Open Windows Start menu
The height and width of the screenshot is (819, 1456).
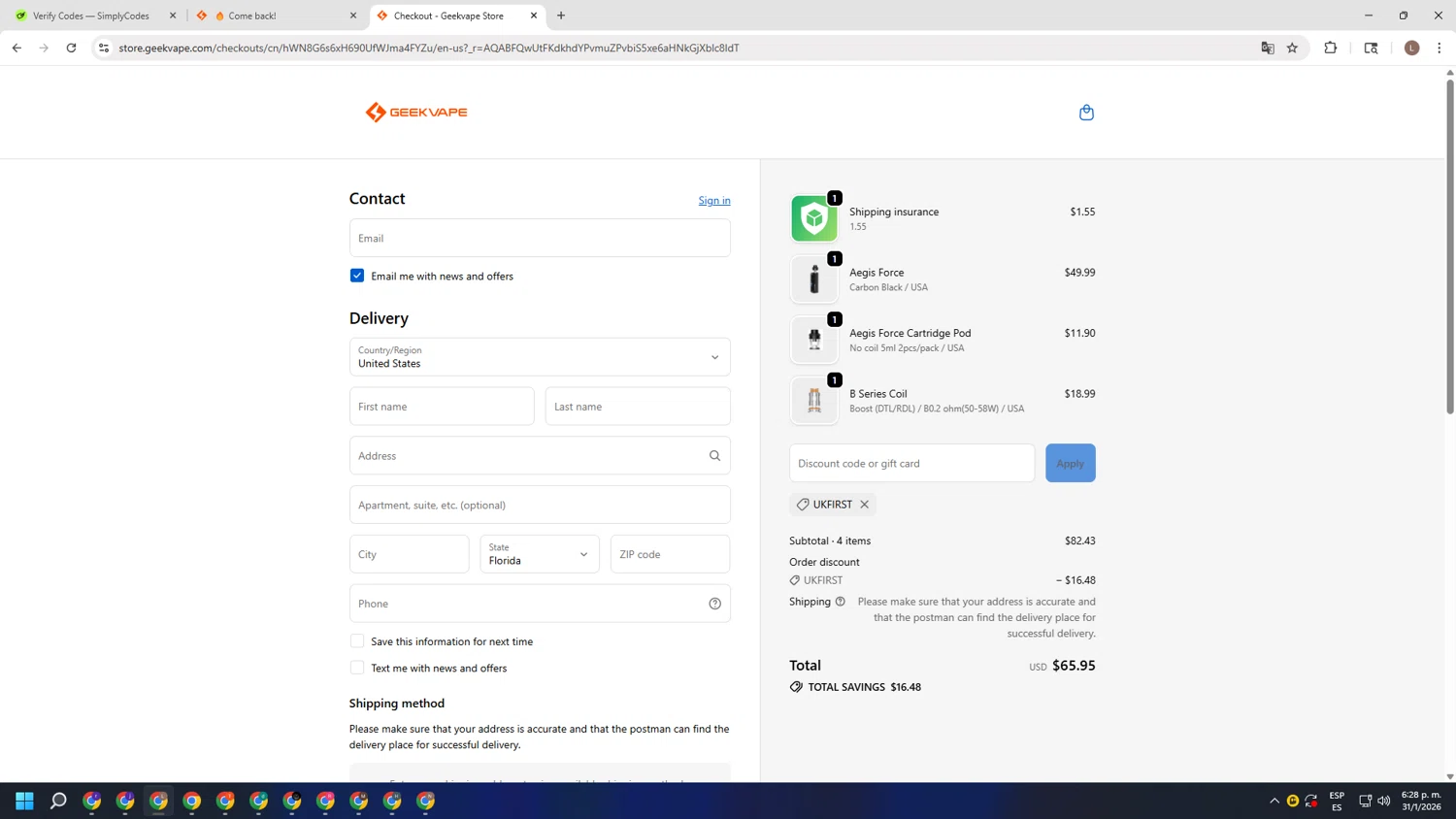point(24,801)
